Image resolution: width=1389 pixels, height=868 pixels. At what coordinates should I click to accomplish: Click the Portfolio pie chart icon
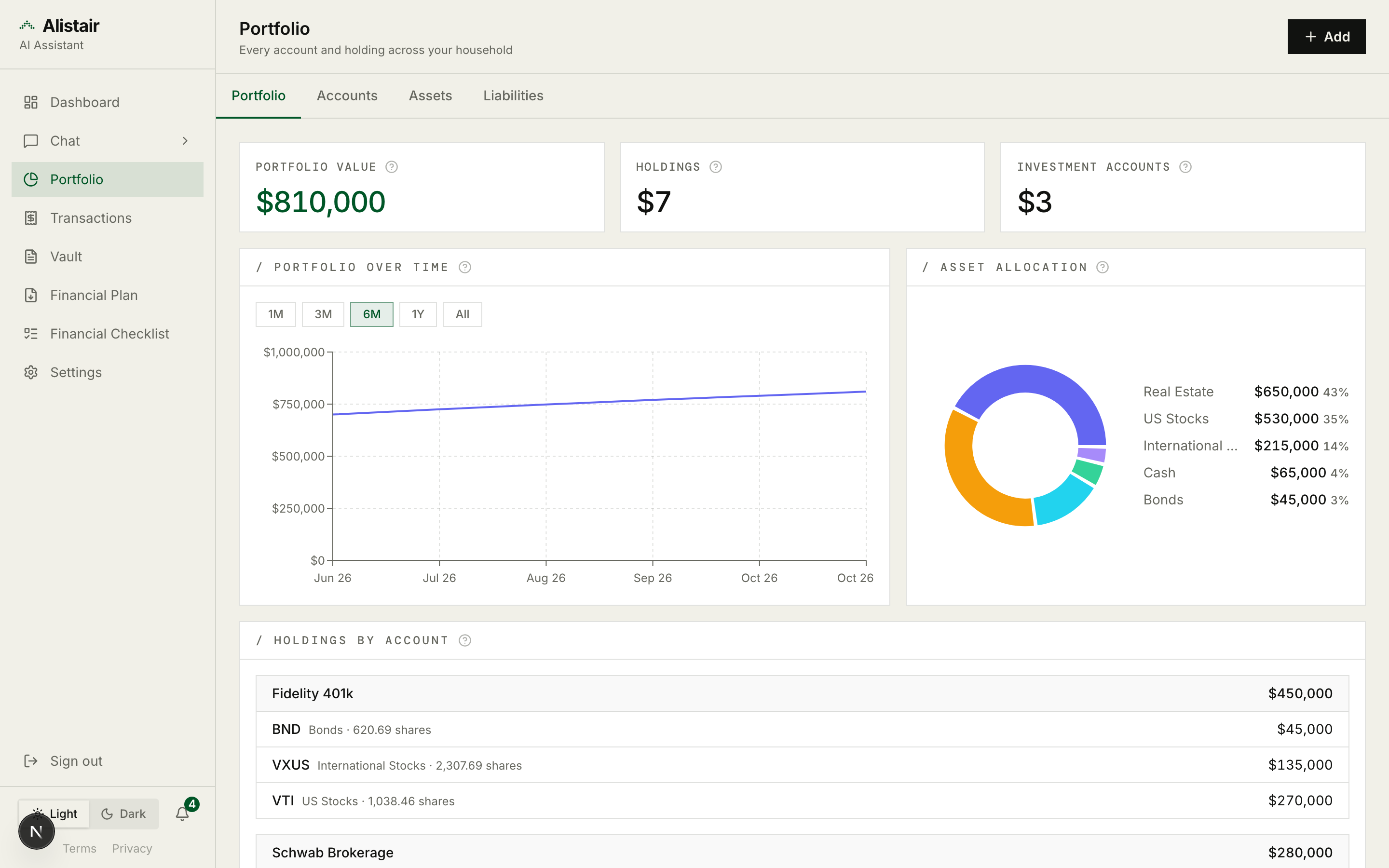tap(31, 179)
